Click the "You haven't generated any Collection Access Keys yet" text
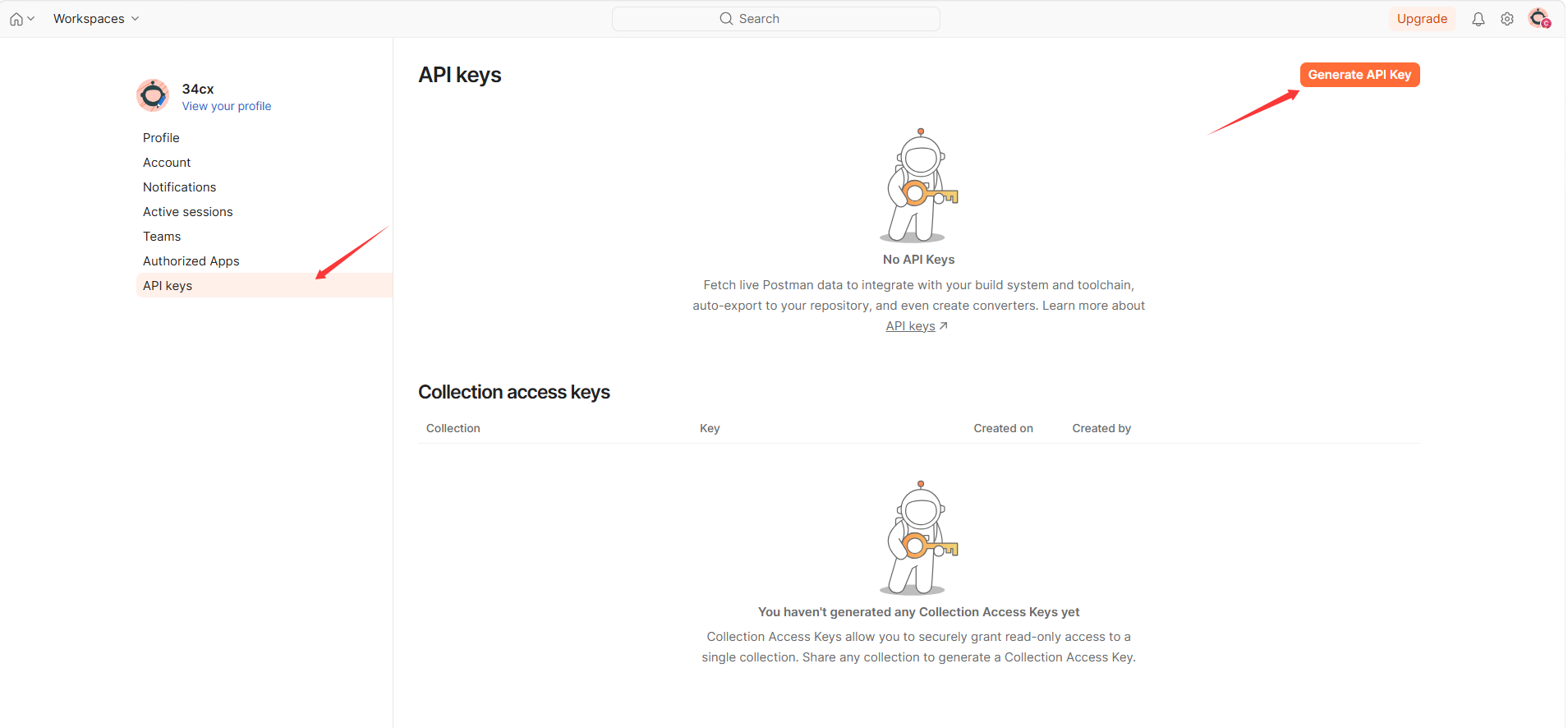The image size is (1568, 728). tap(918, 612)
